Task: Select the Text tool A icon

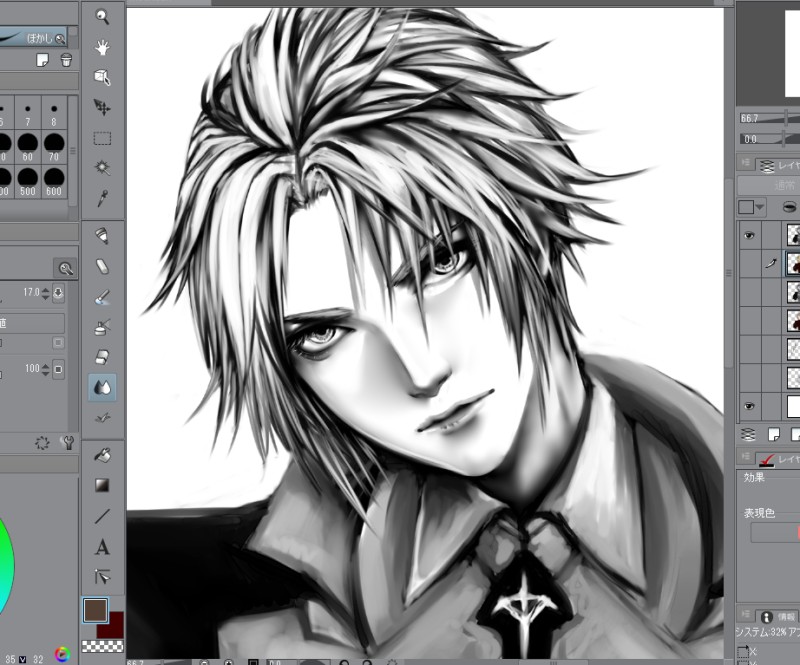Action: (103, 547)
